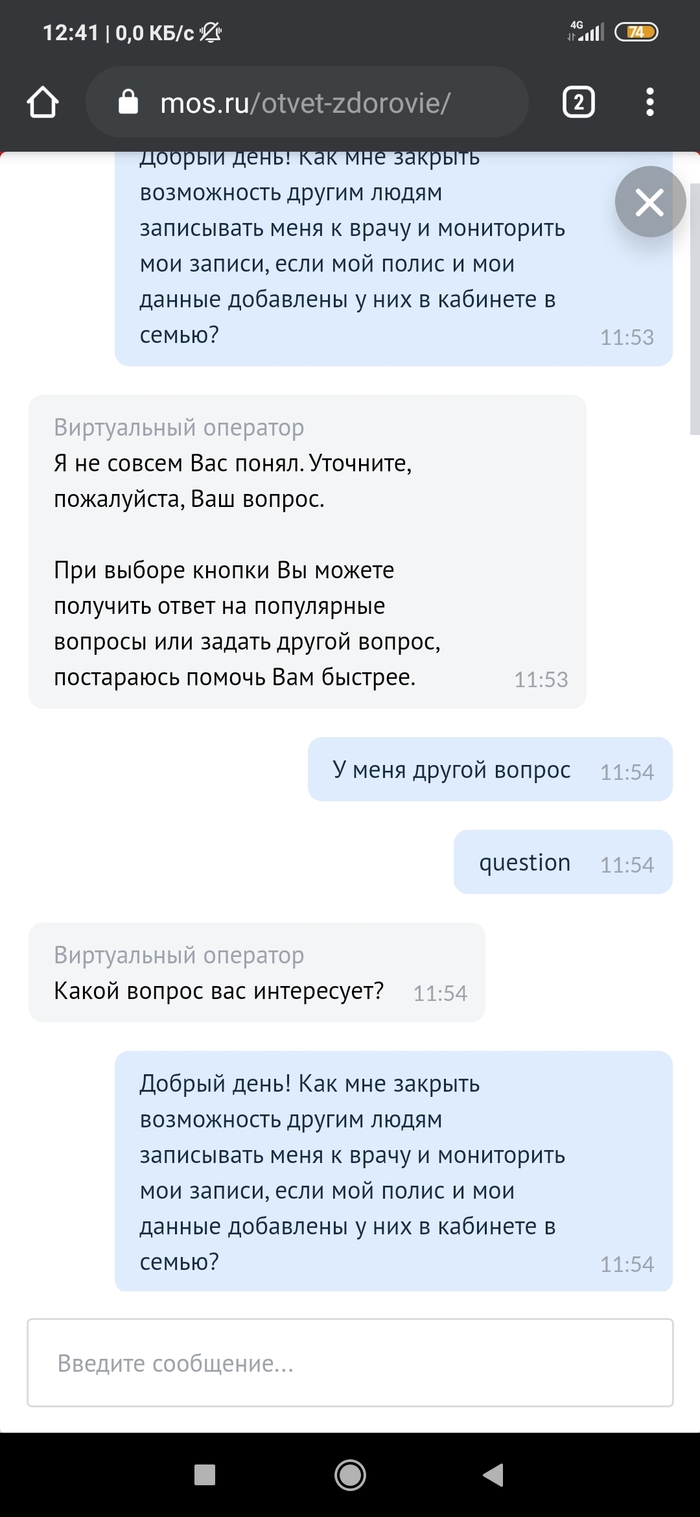Tap the battery indicator in the status bar
The width and height of the screenshot is (700, 1517).
(636, 32)
